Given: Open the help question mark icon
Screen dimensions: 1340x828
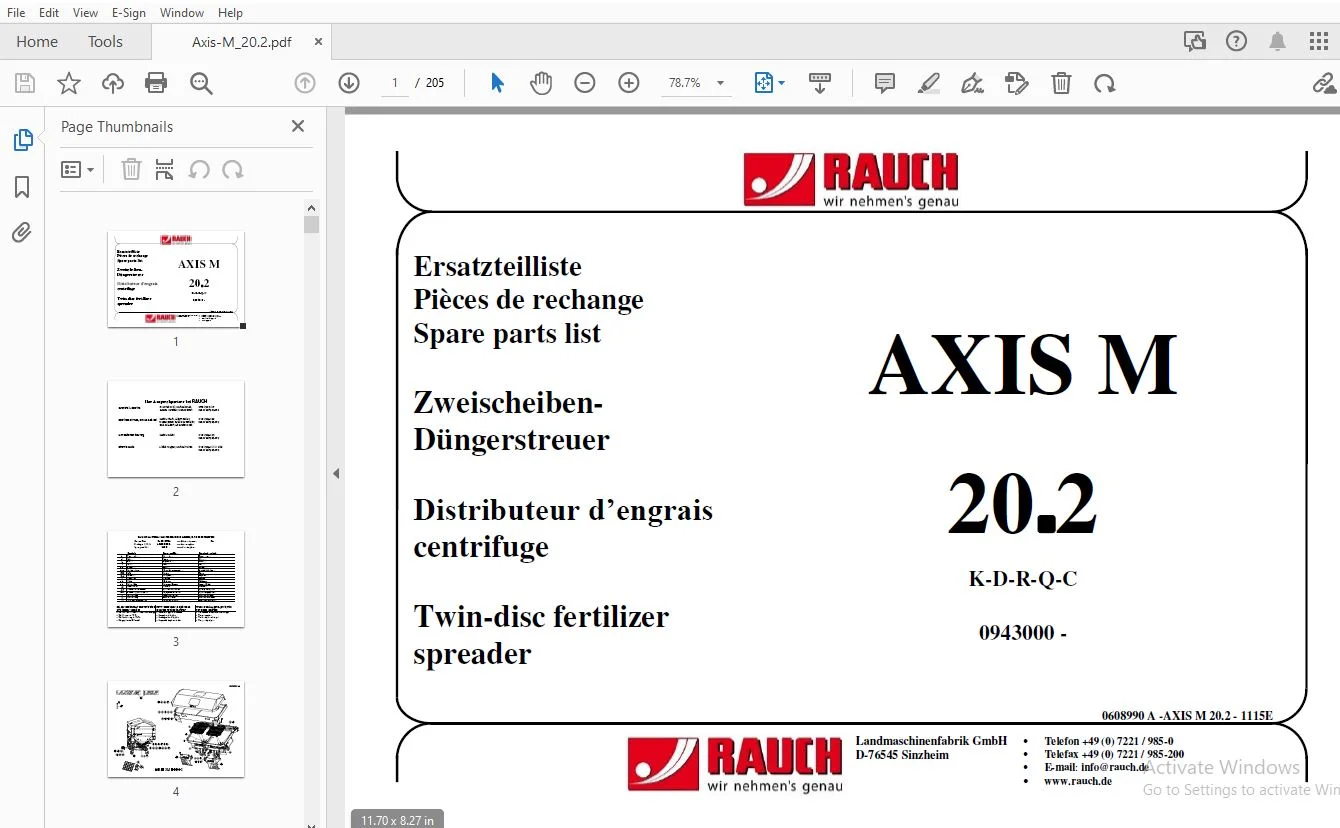Looking at the screenshot, I should (x=1237, y=41).
